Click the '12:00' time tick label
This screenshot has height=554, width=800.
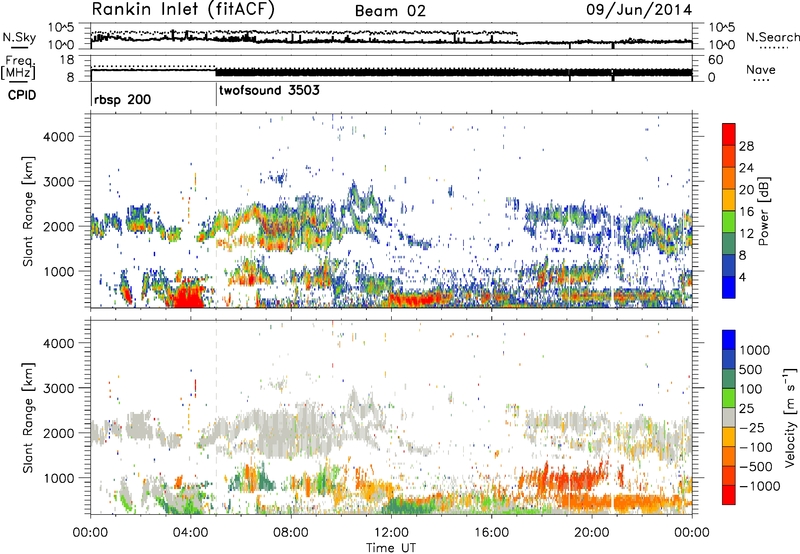(x=391, y=533)
